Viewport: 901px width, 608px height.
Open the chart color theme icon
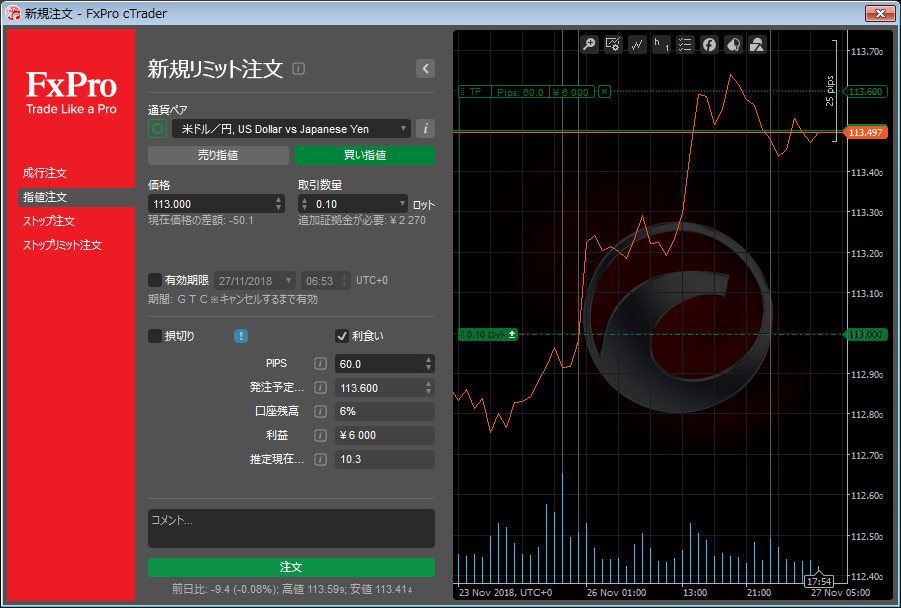click(x=733, y=44)
